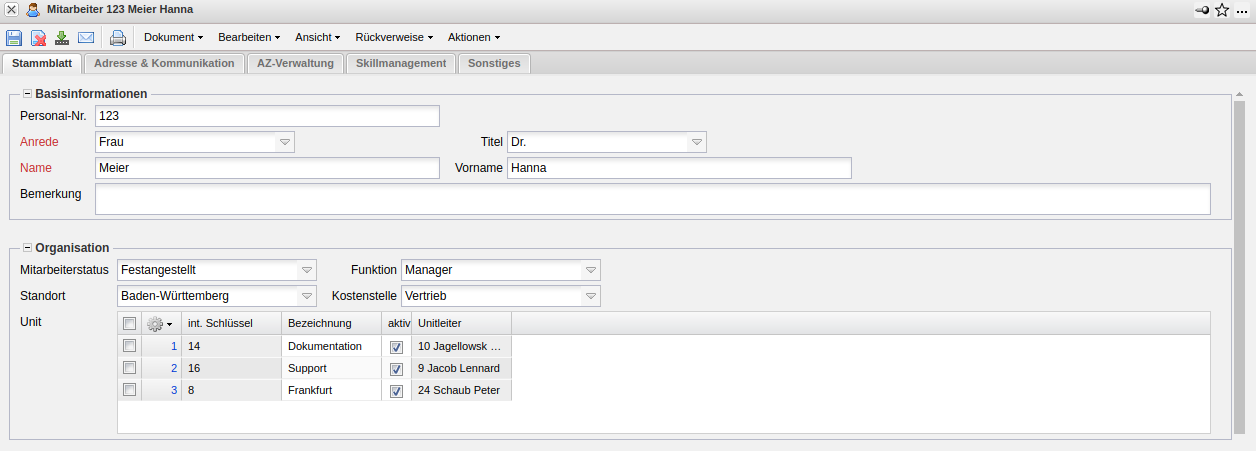Print the employee record using printer icon

[118, 38]
